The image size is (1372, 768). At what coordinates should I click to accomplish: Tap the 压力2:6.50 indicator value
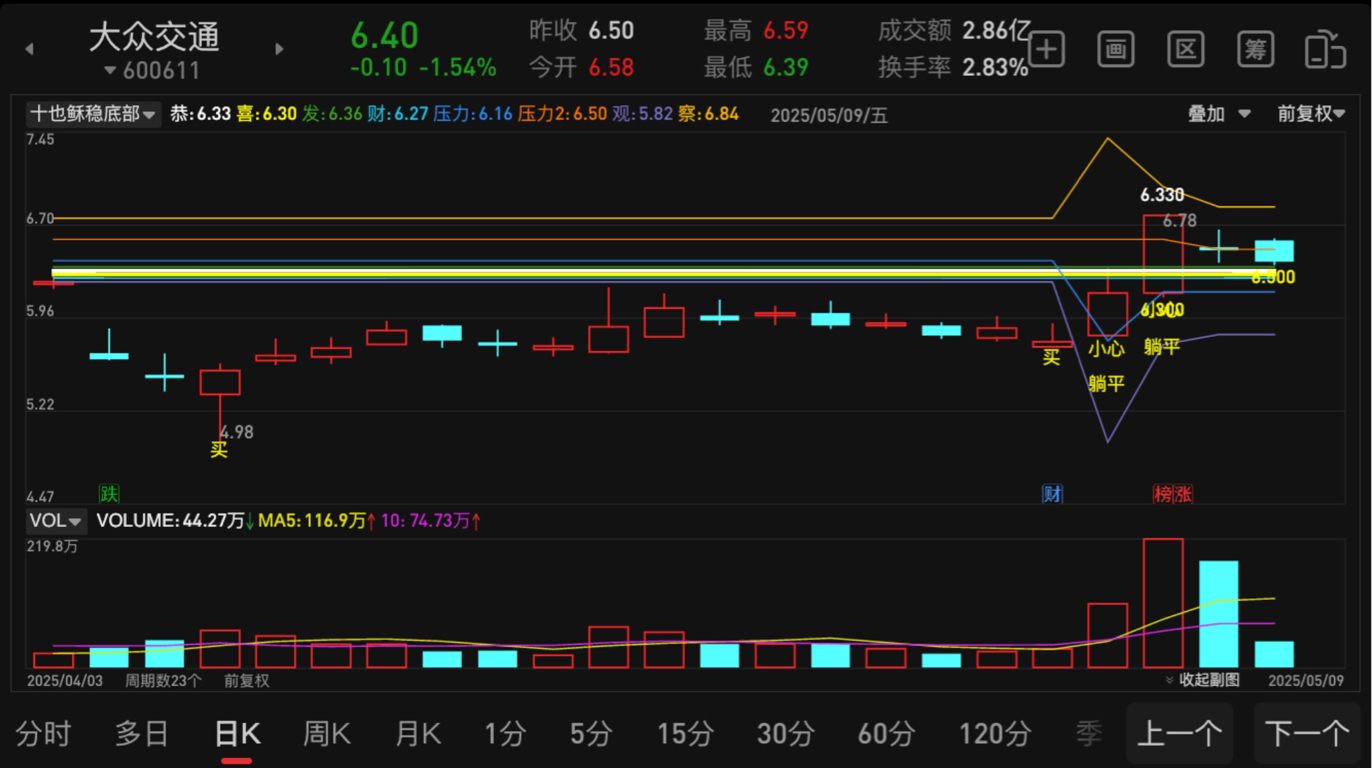tap(562, 114)
